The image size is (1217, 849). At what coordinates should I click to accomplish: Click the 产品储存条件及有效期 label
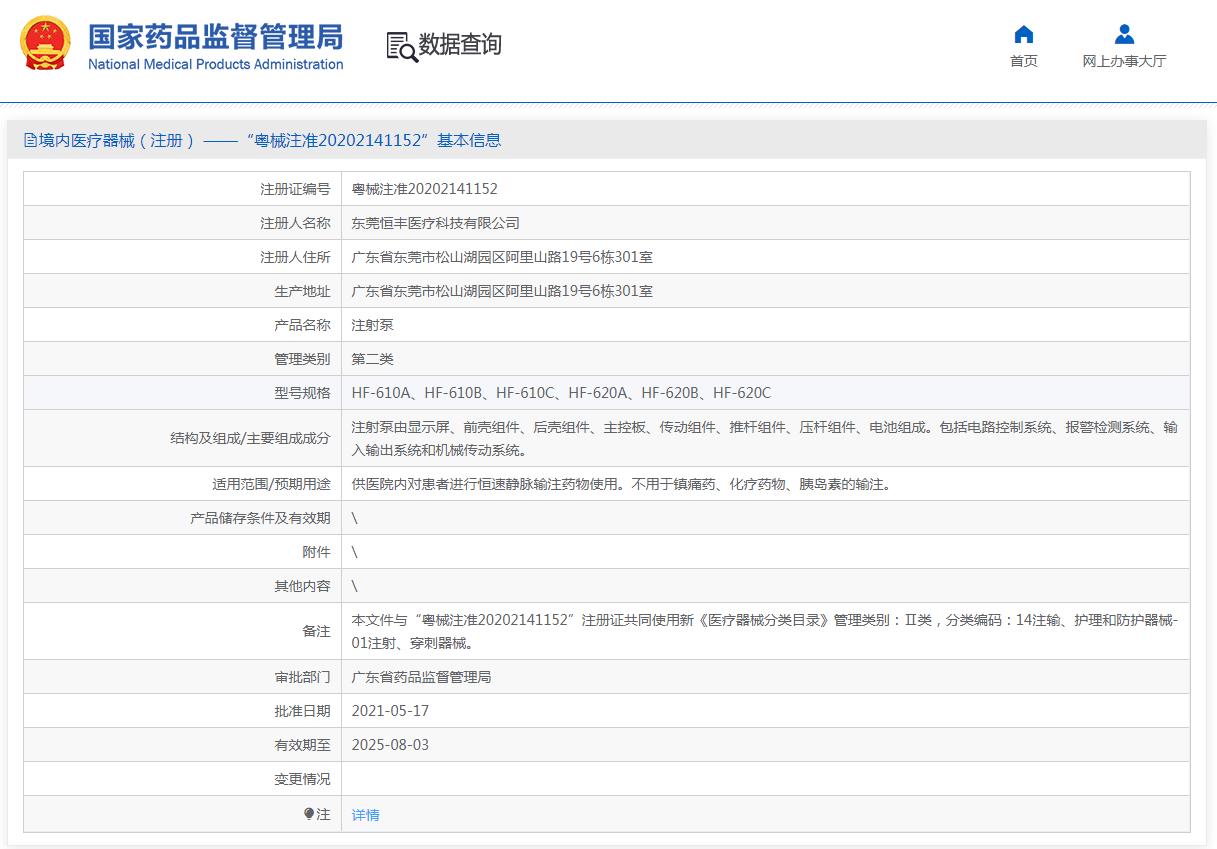[260, 518]
